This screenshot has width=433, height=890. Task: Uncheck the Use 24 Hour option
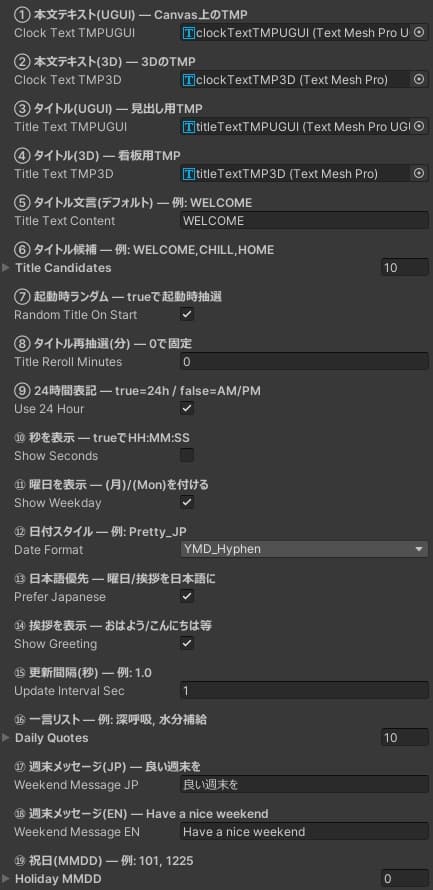click(x=187, y=409)
